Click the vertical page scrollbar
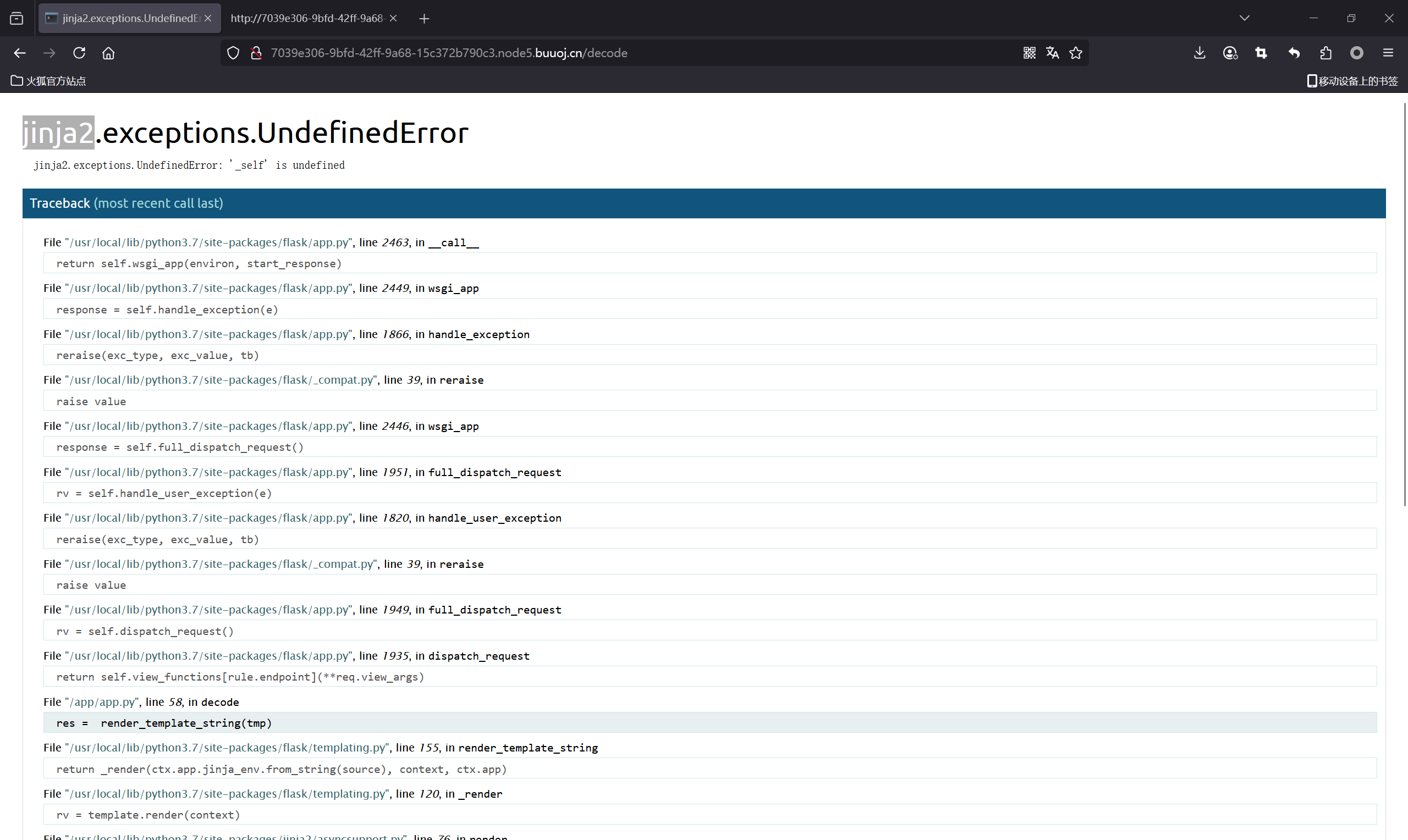 tap(1405, 306)
